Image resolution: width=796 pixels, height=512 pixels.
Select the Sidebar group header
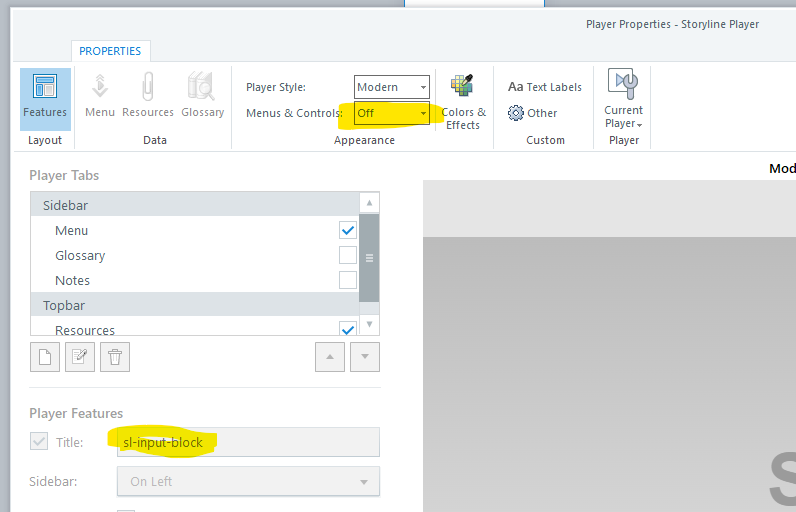pos(195,205)
